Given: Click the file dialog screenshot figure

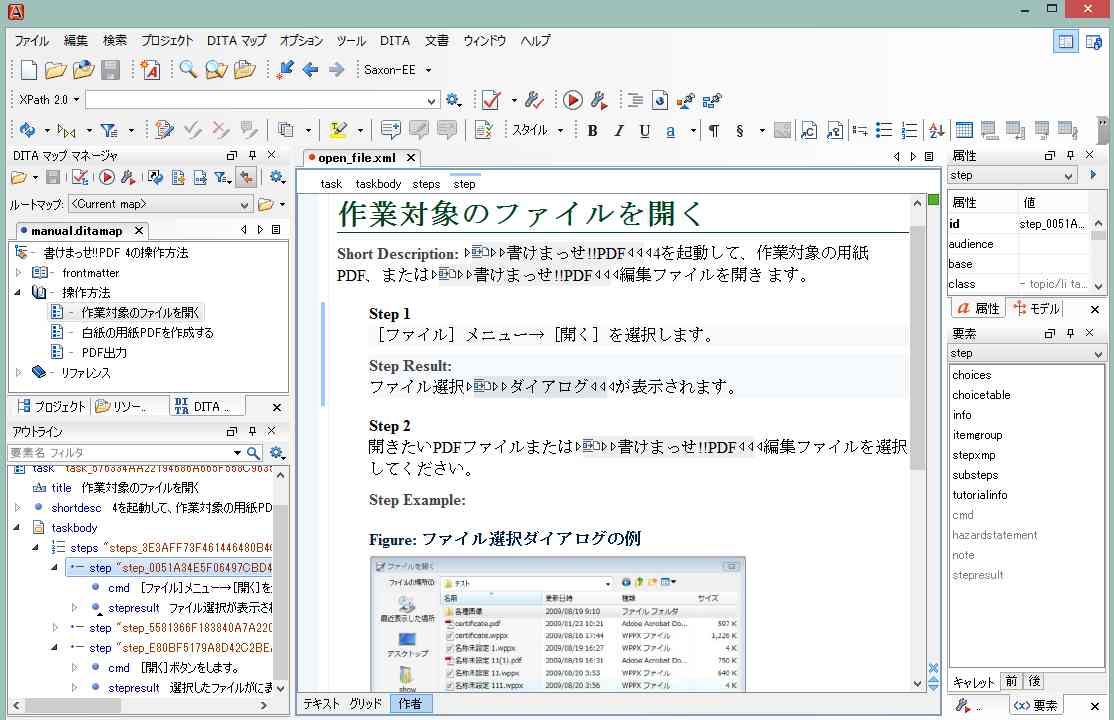Looking at the screenshot, I should [557, 624].
